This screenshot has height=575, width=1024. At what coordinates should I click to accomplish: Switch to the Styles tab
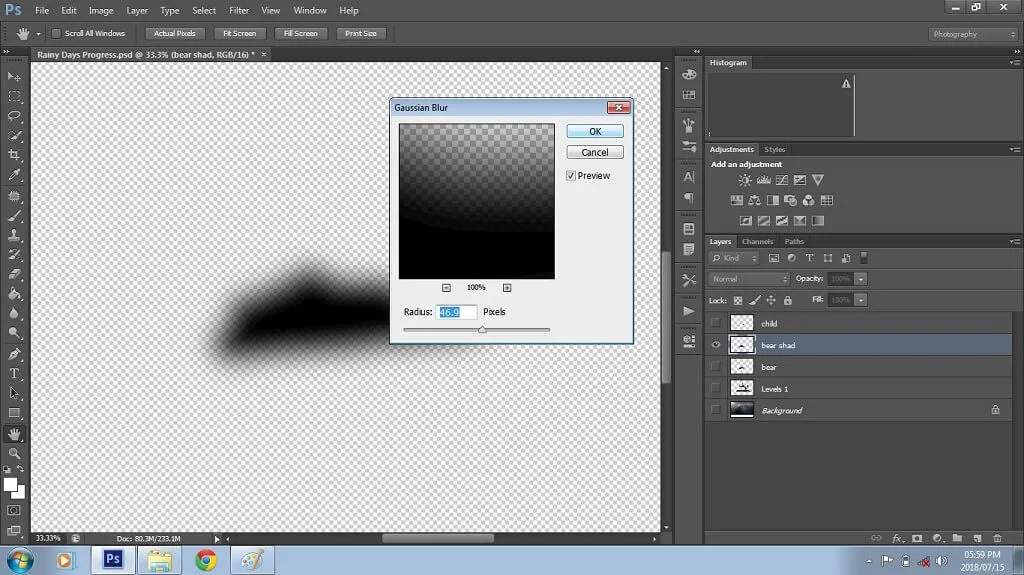775,150
